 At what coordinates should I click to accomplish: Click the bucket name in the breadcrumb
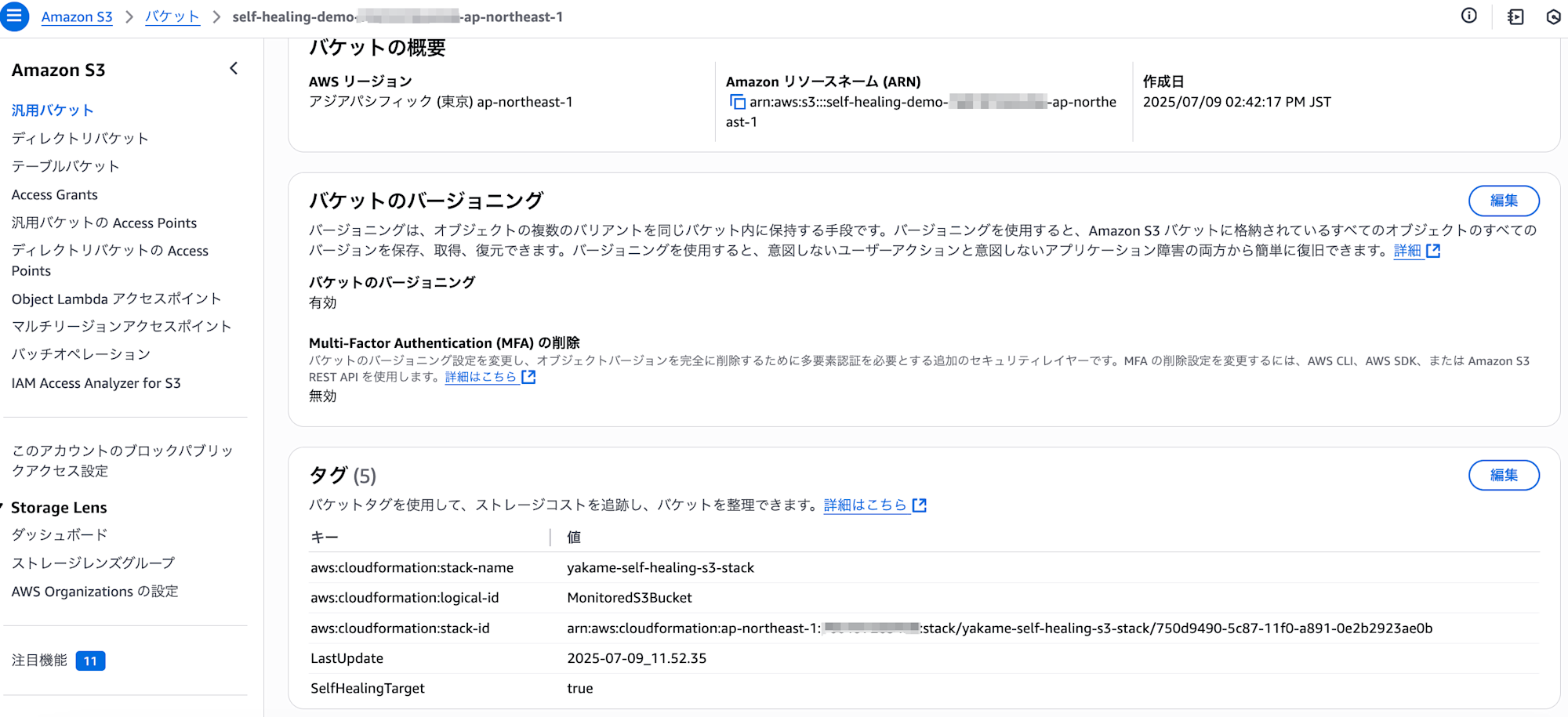[x=397, y=16]
